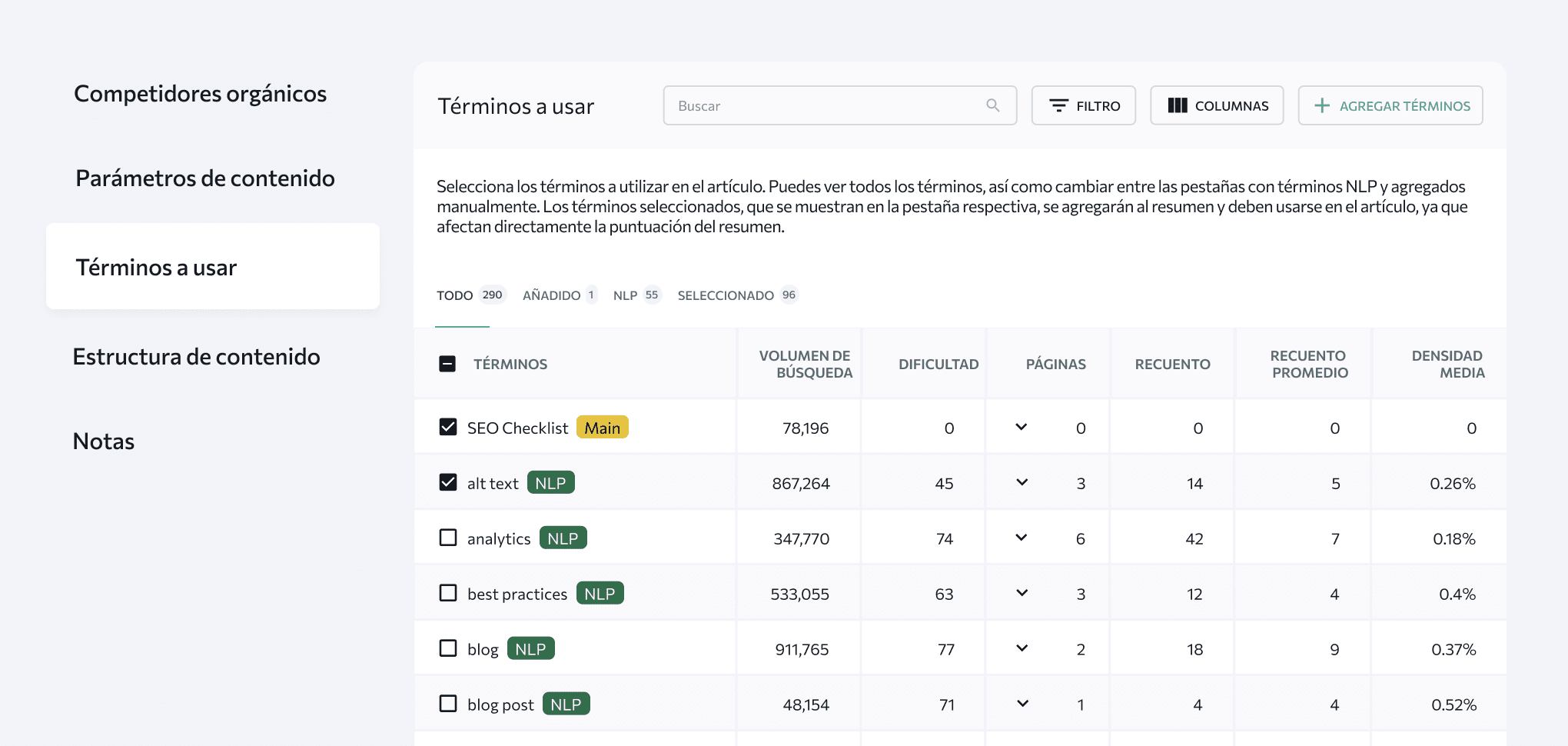Screen dimensions: 1568x746
Task: Click the plus icon next to AGREGAR TÉRMINOS
Action: [1321, 105]
